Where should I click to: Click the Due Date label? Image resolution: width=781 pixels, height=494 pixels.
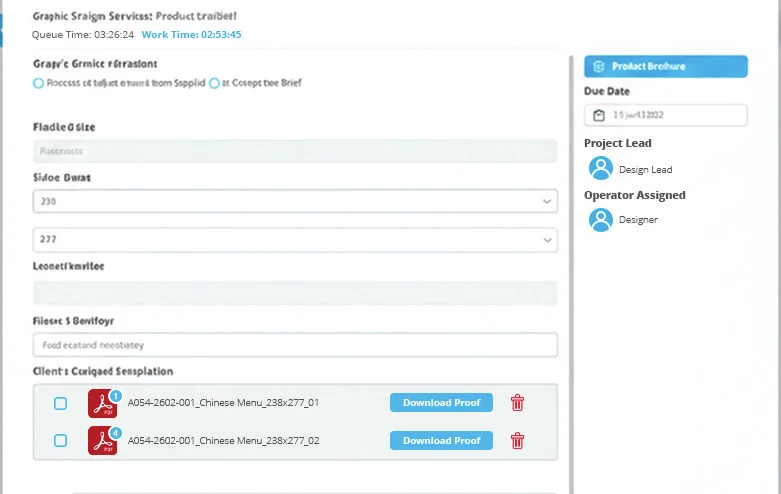pyautogui.click(x=607, y=91)
